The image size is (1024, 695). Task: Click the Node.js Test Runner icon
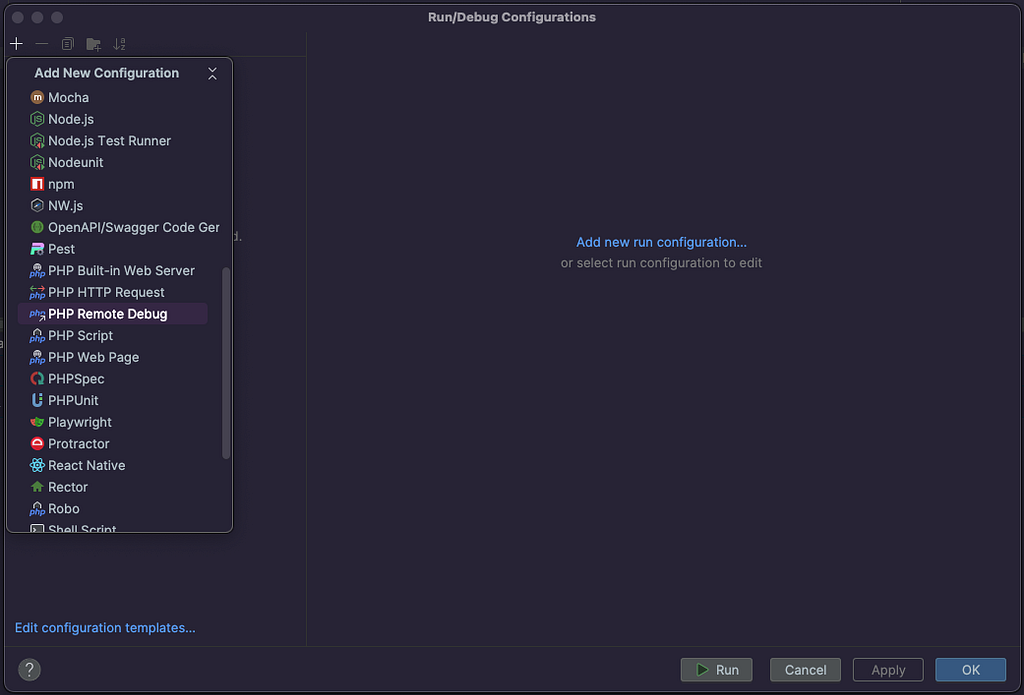coord(37,140)
